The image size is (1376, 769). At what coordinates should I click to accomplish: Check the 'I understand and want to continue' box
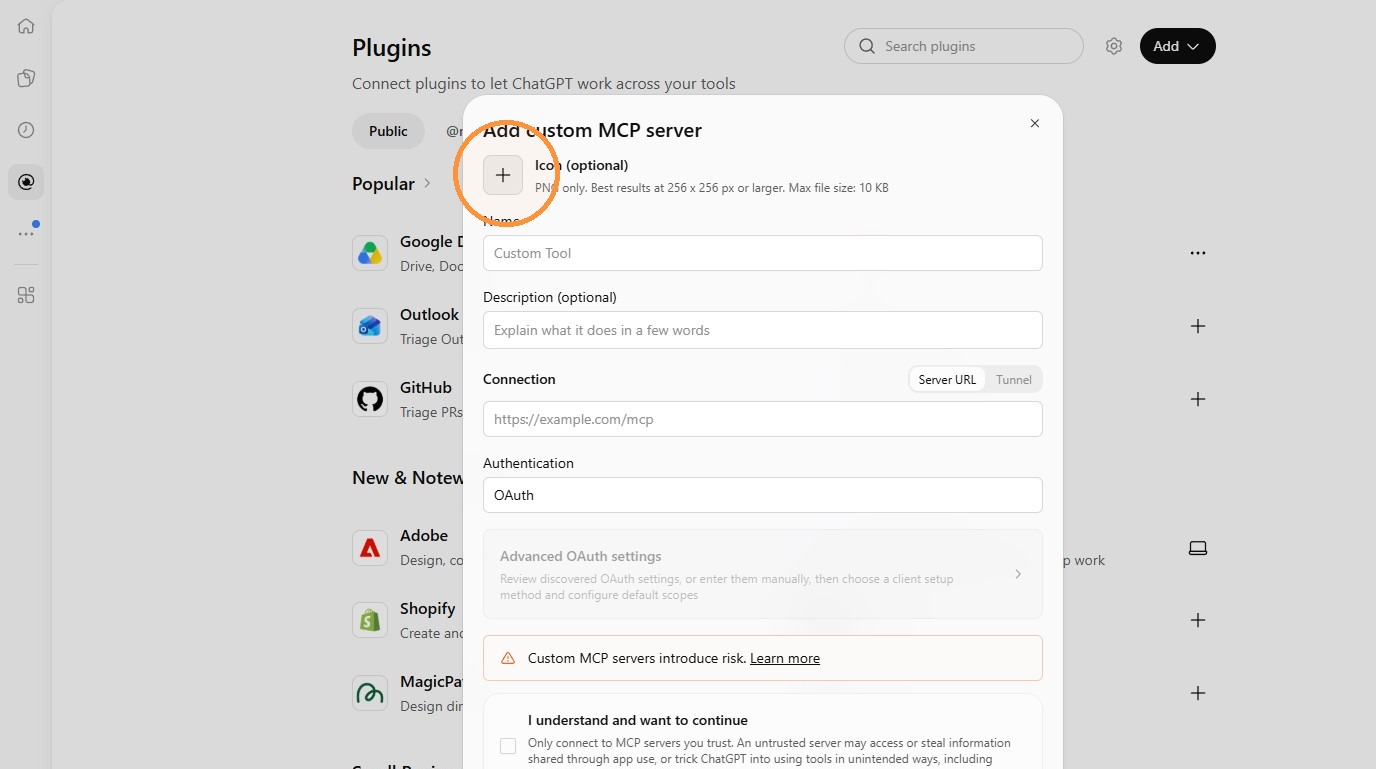pyautogui.click(x=508, y=746)
